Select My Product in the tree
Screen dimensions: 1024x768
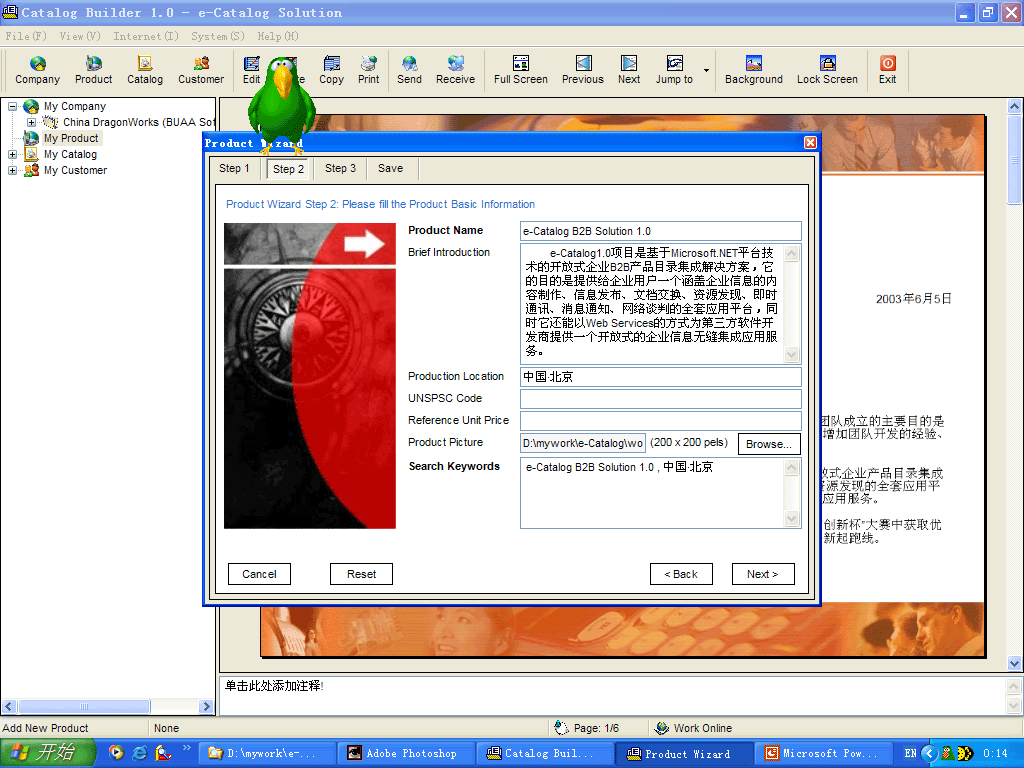(x=71, y=138)
